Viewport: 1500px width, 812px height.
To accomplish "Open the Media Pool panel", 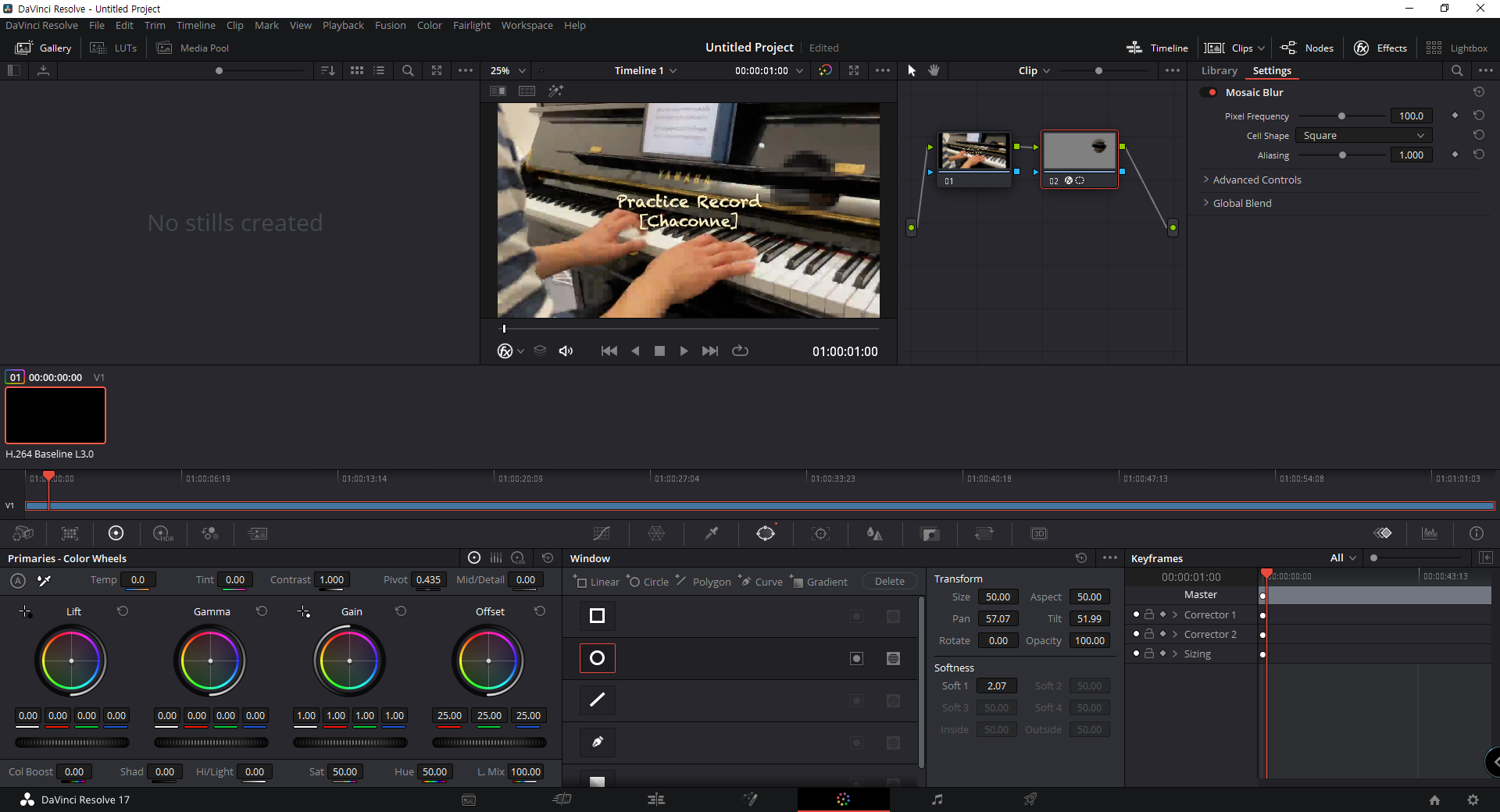I will pyautogui.click(x=193, y=48).
